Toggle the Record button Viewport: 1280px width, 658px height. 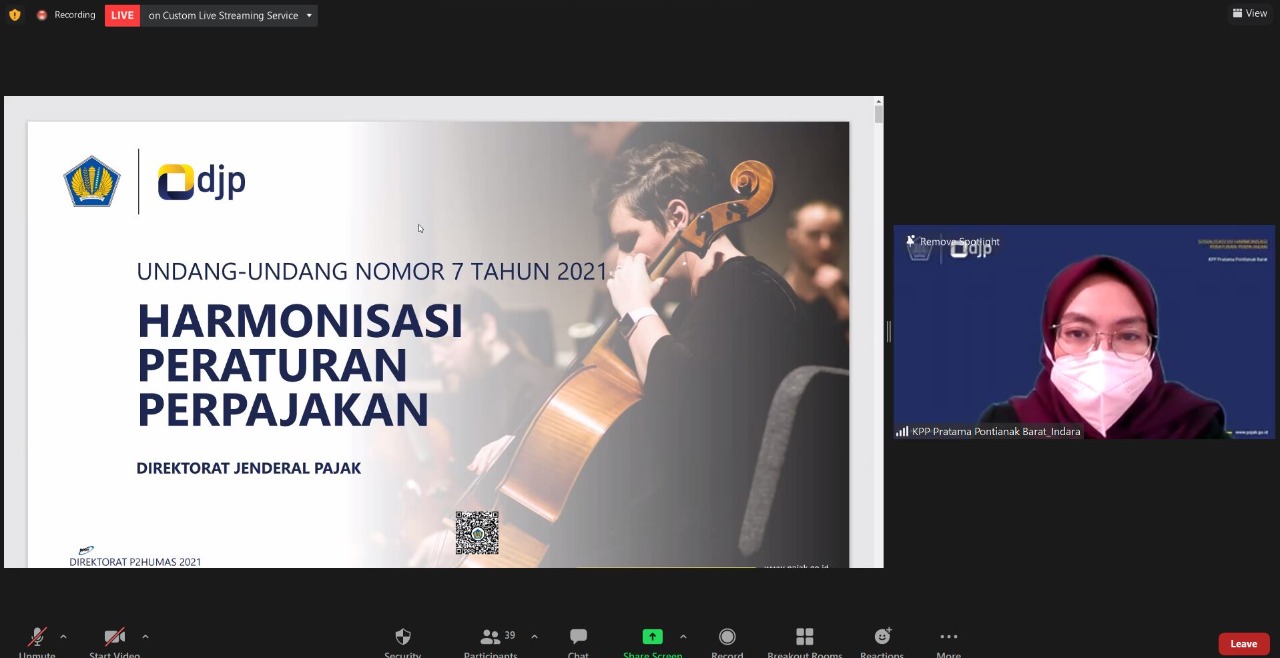click(727, 641)
